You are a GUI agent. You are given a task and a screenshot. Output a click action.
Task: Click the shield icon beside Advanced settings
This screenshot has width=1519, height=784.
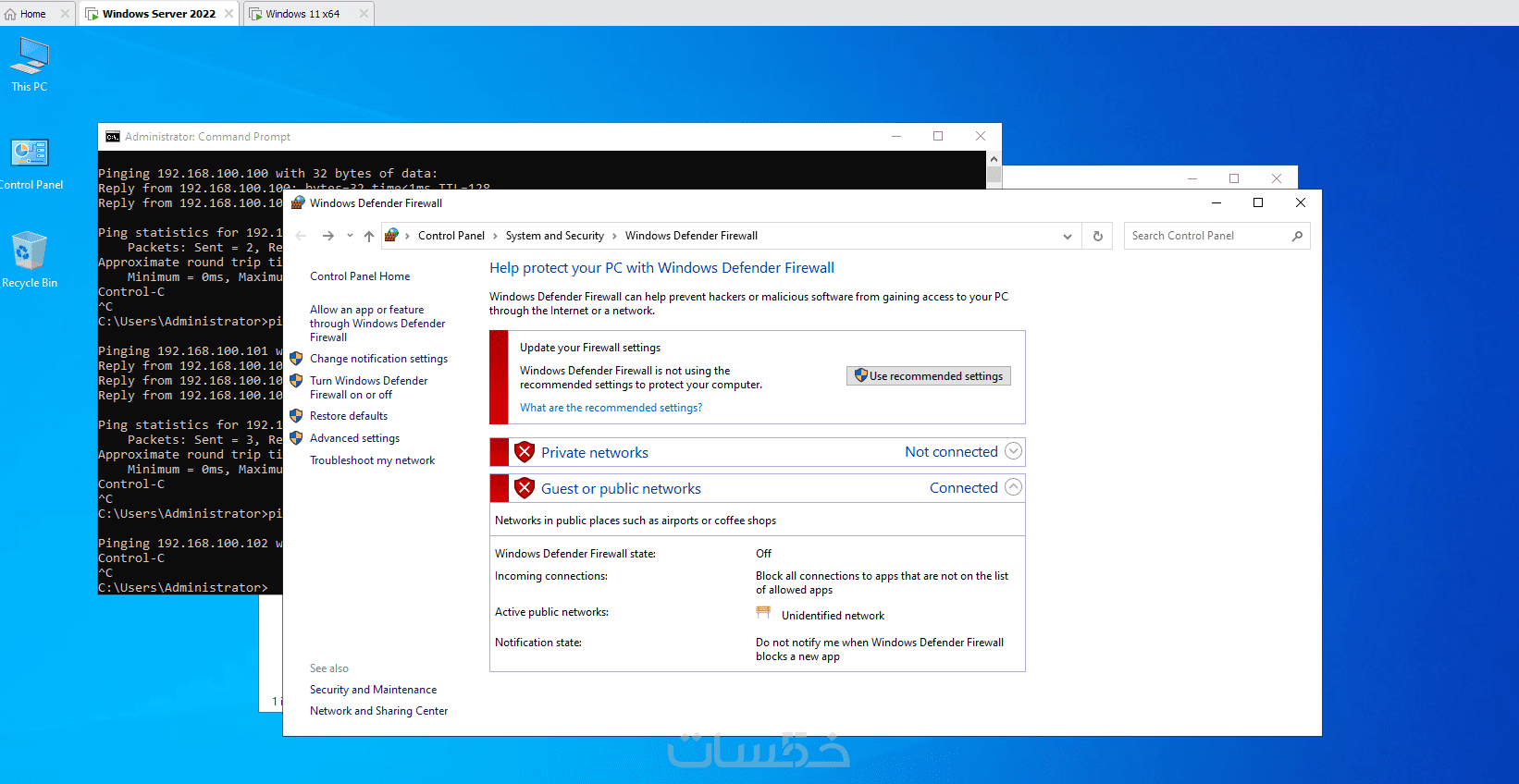click(x=296, y=438)
